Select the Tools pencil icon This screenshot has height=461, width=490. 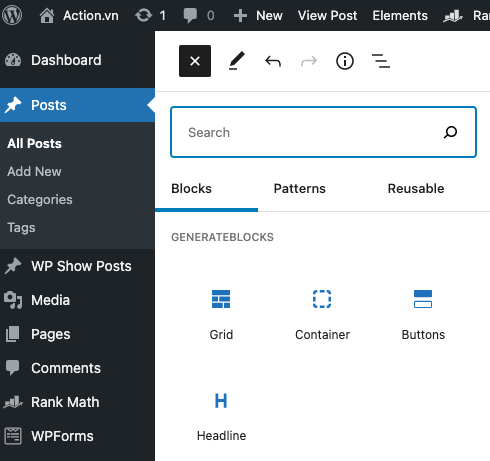(237, 61)
